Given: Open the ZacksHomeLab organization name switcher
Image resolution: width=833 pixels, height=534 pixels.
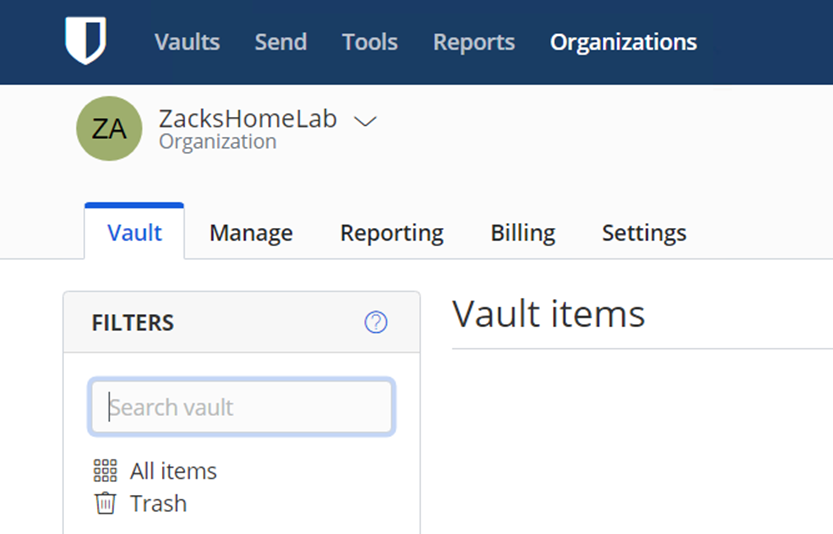Looking at the screenshot, I should point(248,118).
